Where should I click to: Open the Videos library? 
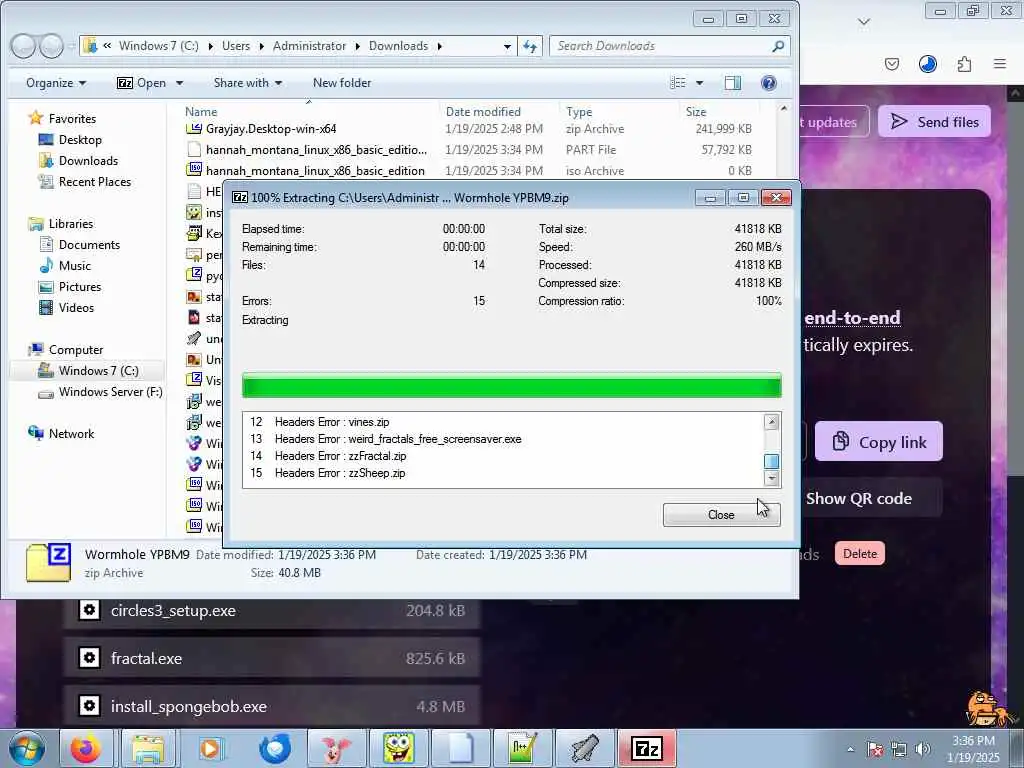point(76,308)
